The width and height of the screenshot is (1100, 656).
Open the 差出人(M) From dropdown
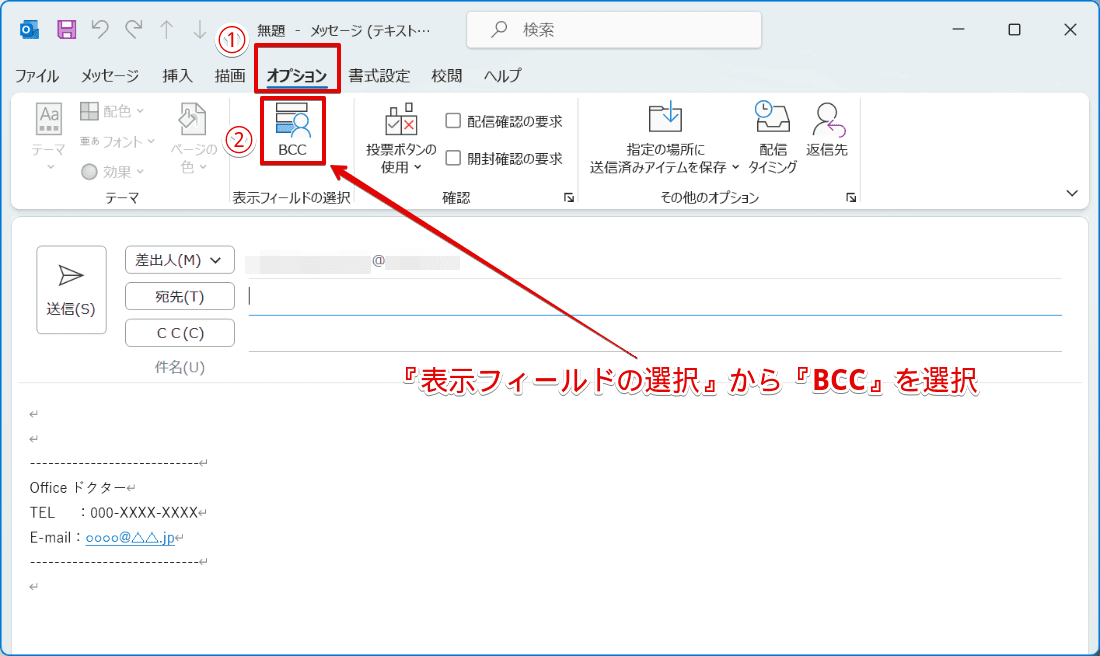point(179,259)
